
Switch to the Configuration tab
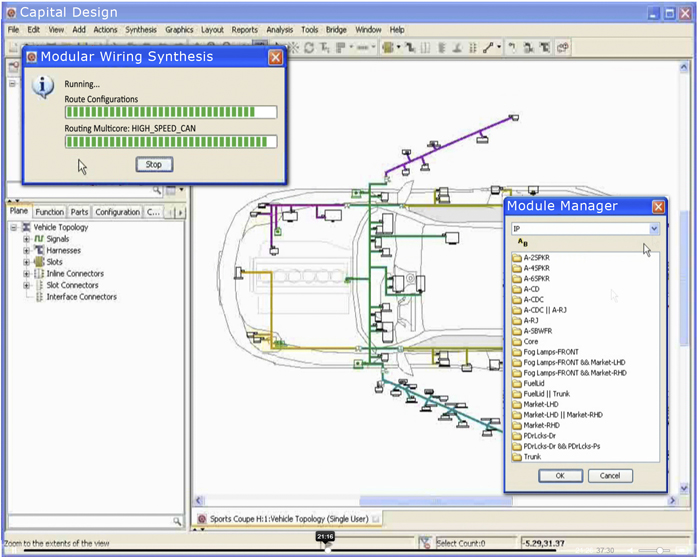pyautogui.click(x=117, y=212)
